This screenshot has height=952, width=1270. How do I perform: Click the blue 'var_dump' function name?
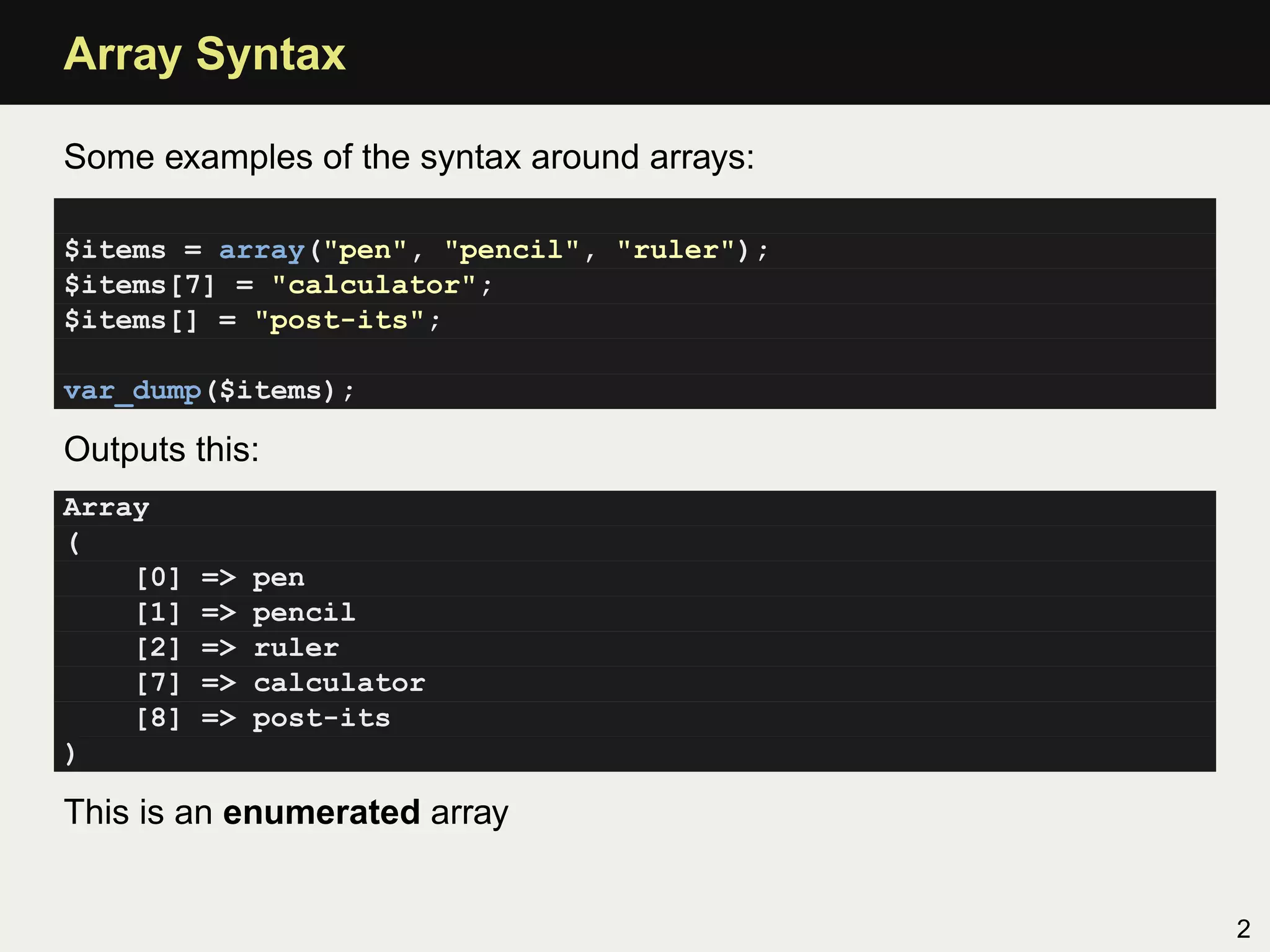point(132,391)
